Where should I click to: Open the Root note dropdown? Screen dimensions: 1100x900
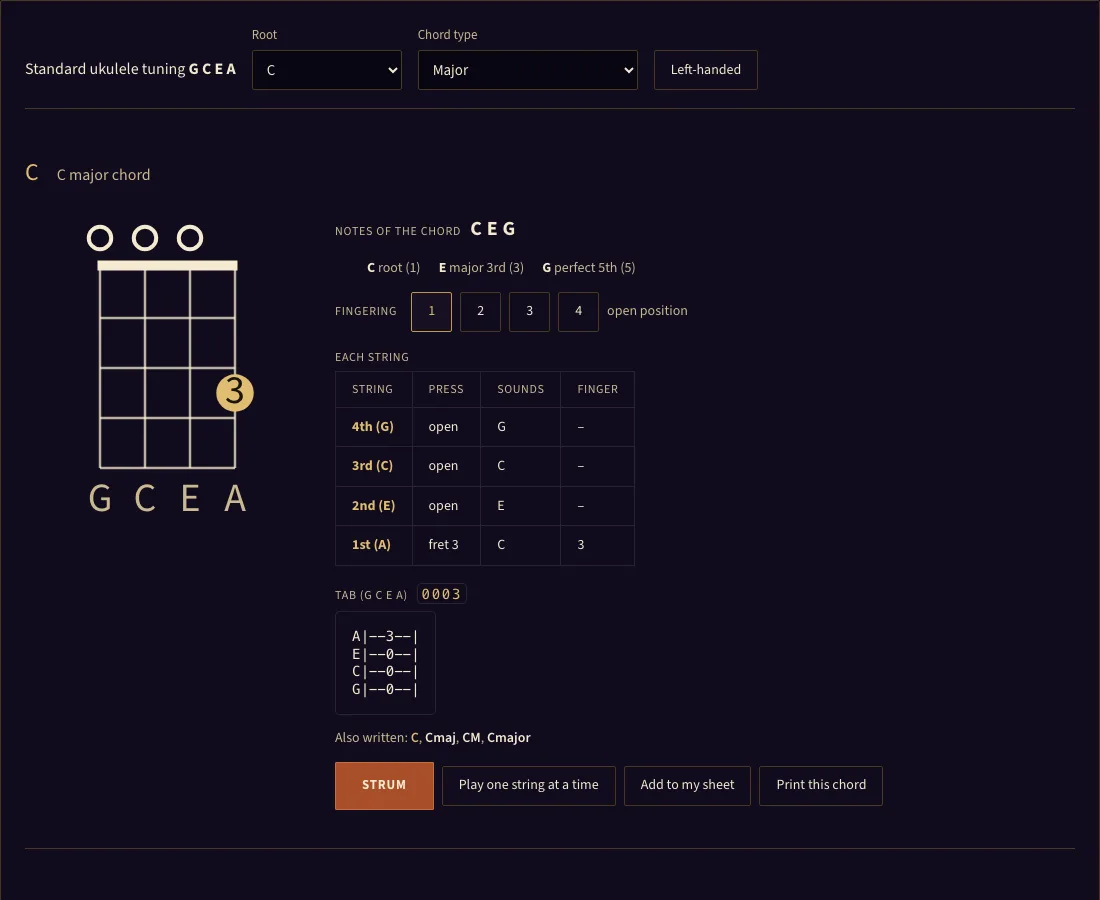tap(326, 70)
